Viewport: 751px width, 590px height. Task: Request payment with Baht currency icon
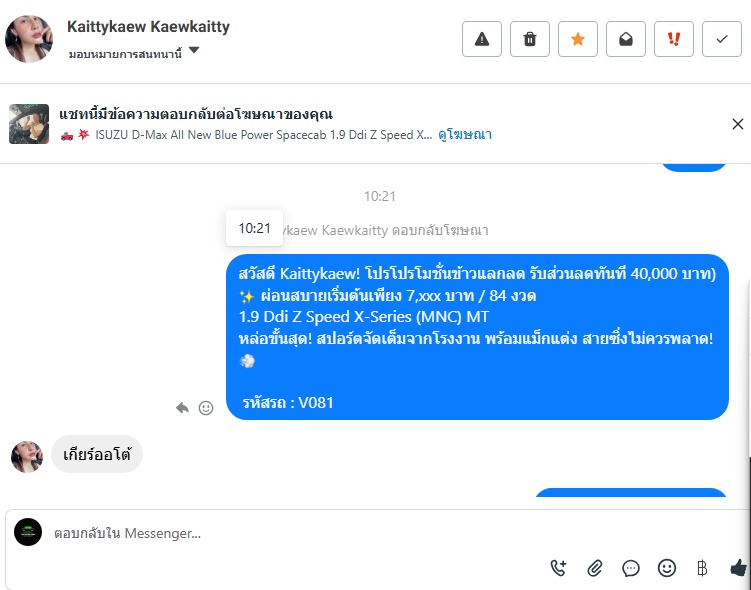[x=702, y=568]
